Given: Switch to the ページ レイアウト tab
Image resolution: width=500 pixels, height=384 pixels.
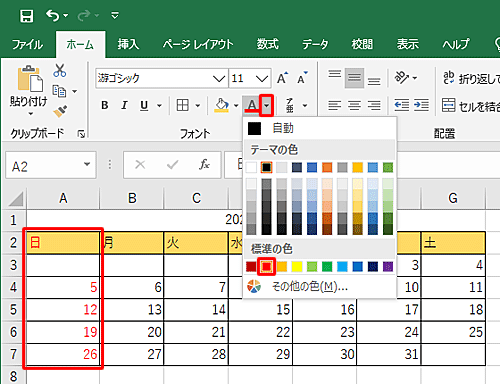Looking at the screenshot, I should click(x=198, y=44).
